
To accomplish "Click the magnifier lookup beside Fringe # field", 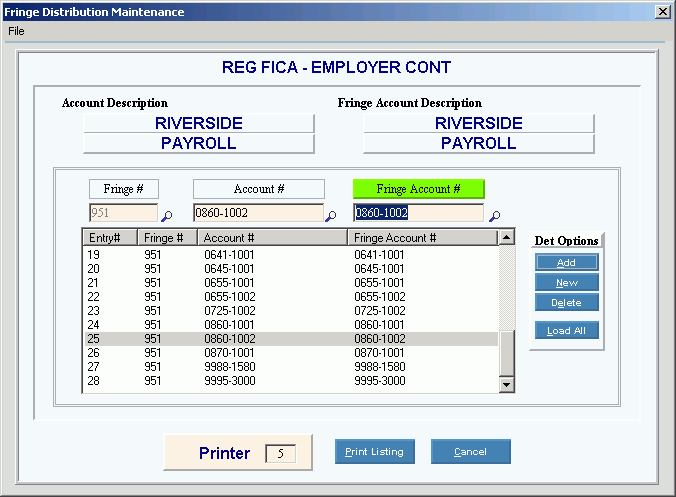I will coord(166,216).
